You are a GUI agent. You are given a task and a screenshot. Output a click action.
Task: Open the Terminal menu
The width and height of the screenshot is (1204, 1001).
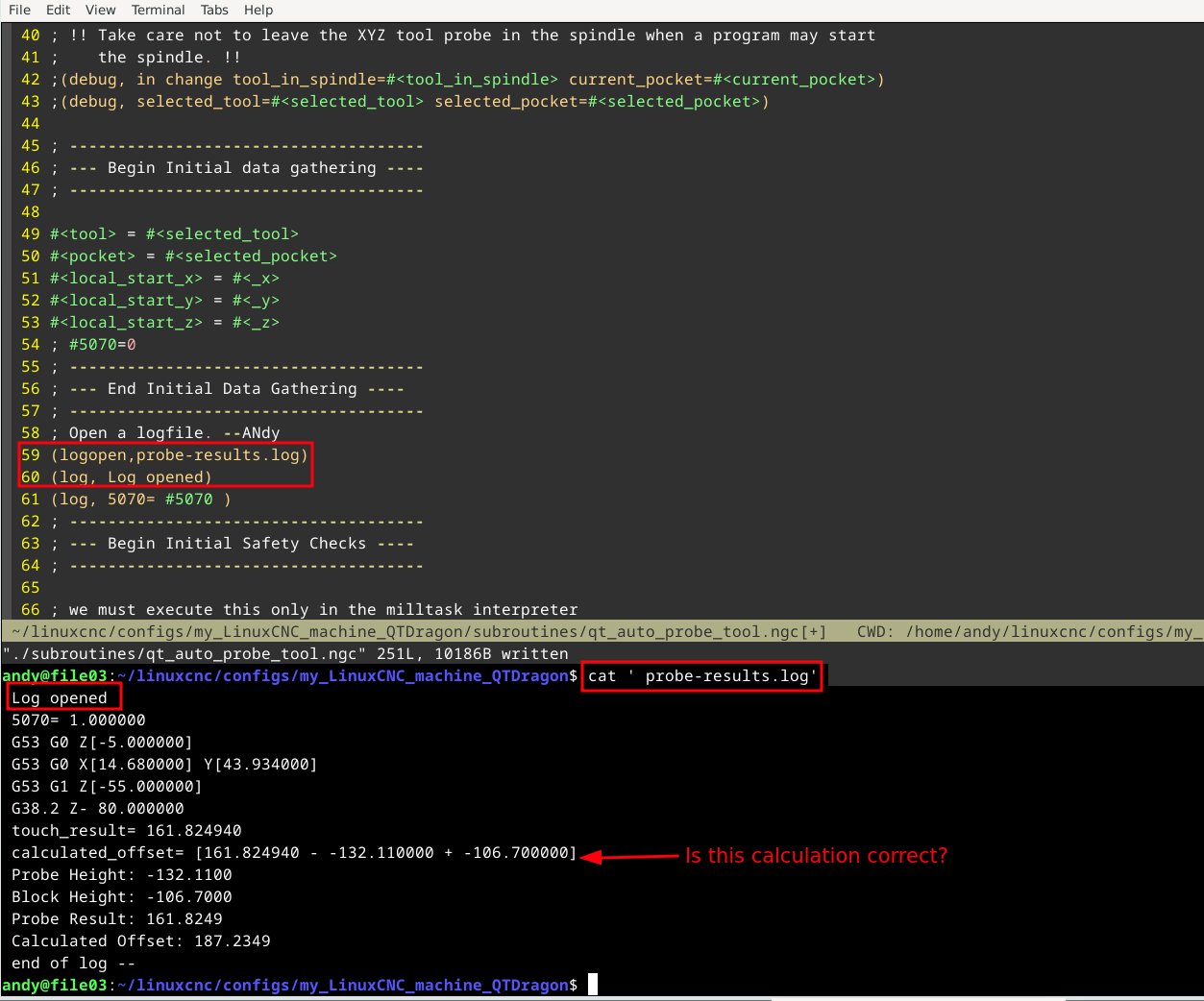pos(158,10)
